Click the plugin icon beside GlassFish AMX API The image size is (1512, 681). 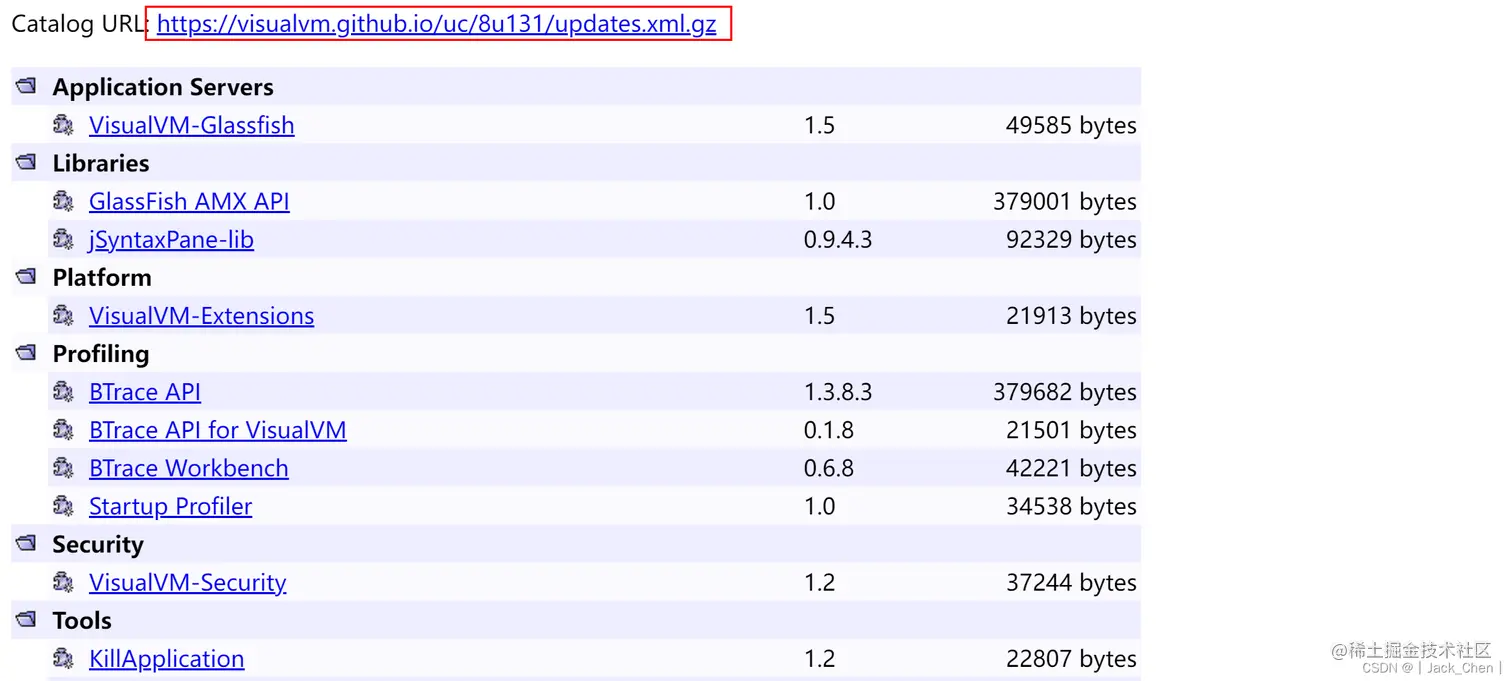pos(63,201)
